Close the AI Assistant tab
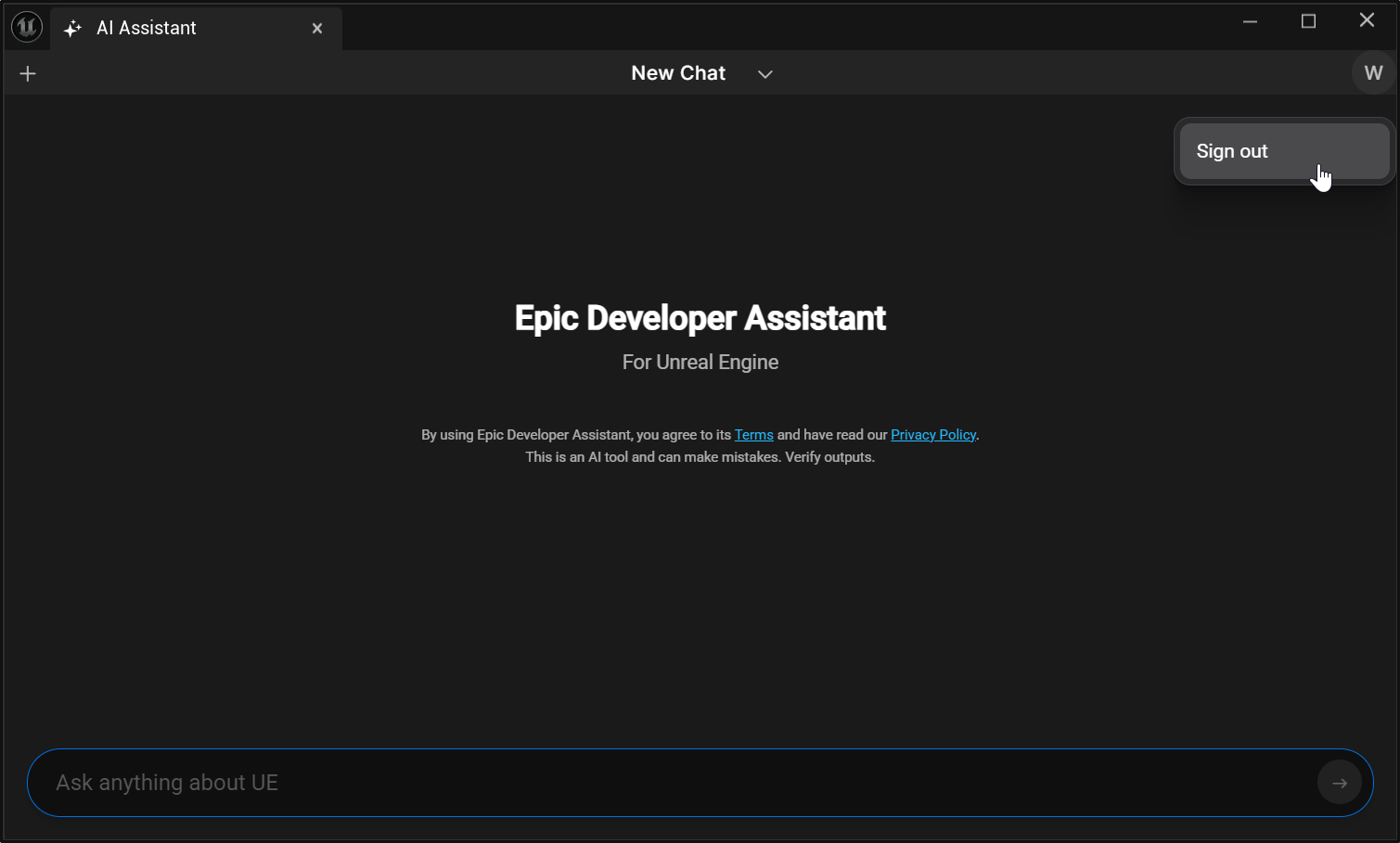The image size is (1400, 843). point(317,29)
